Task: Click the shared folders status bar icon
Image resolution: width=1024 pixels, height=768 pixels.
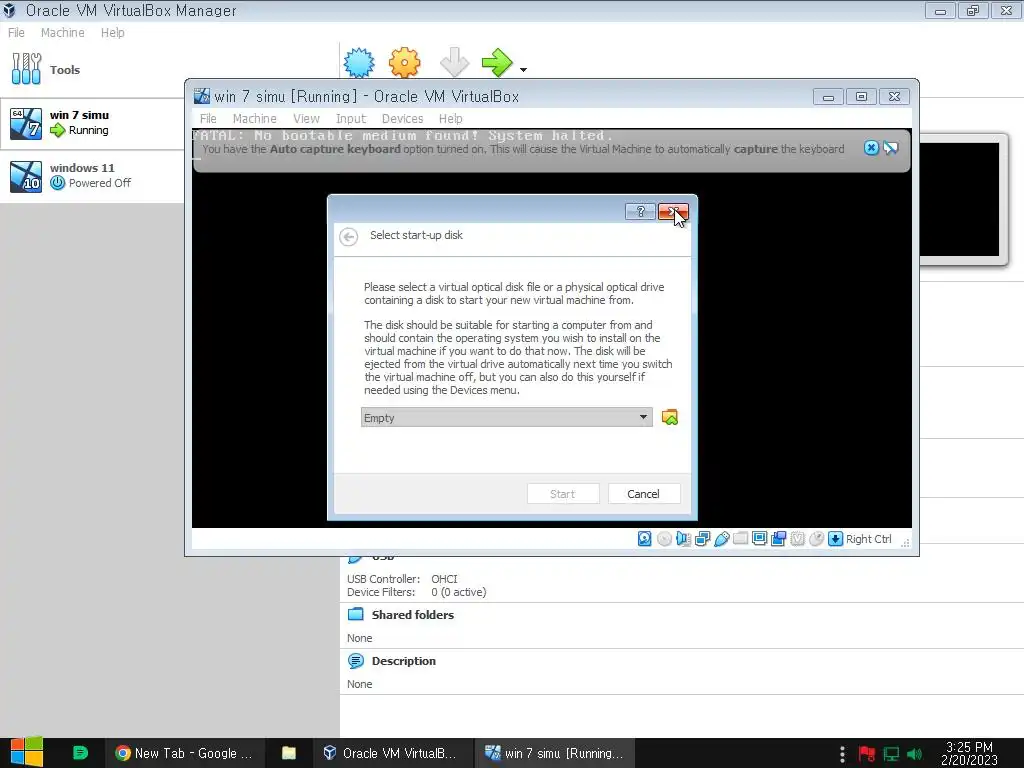Action: (x=741, y=539)
